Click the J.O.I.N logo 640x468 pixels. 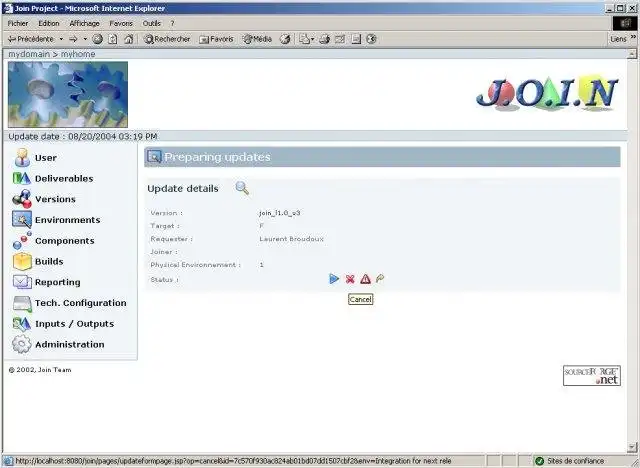(547, 93)
